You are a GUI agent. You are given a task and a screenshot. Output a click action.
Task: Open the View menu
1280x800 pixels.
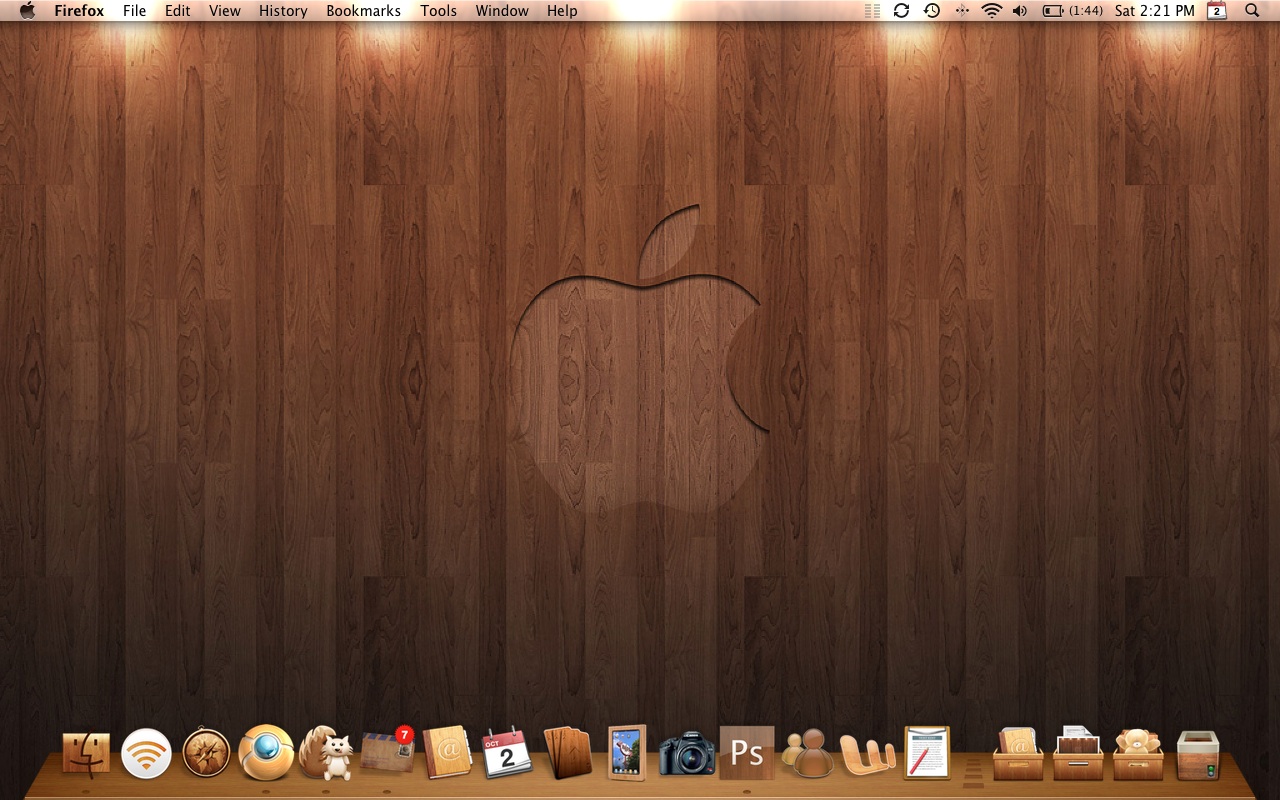[225, 11]
